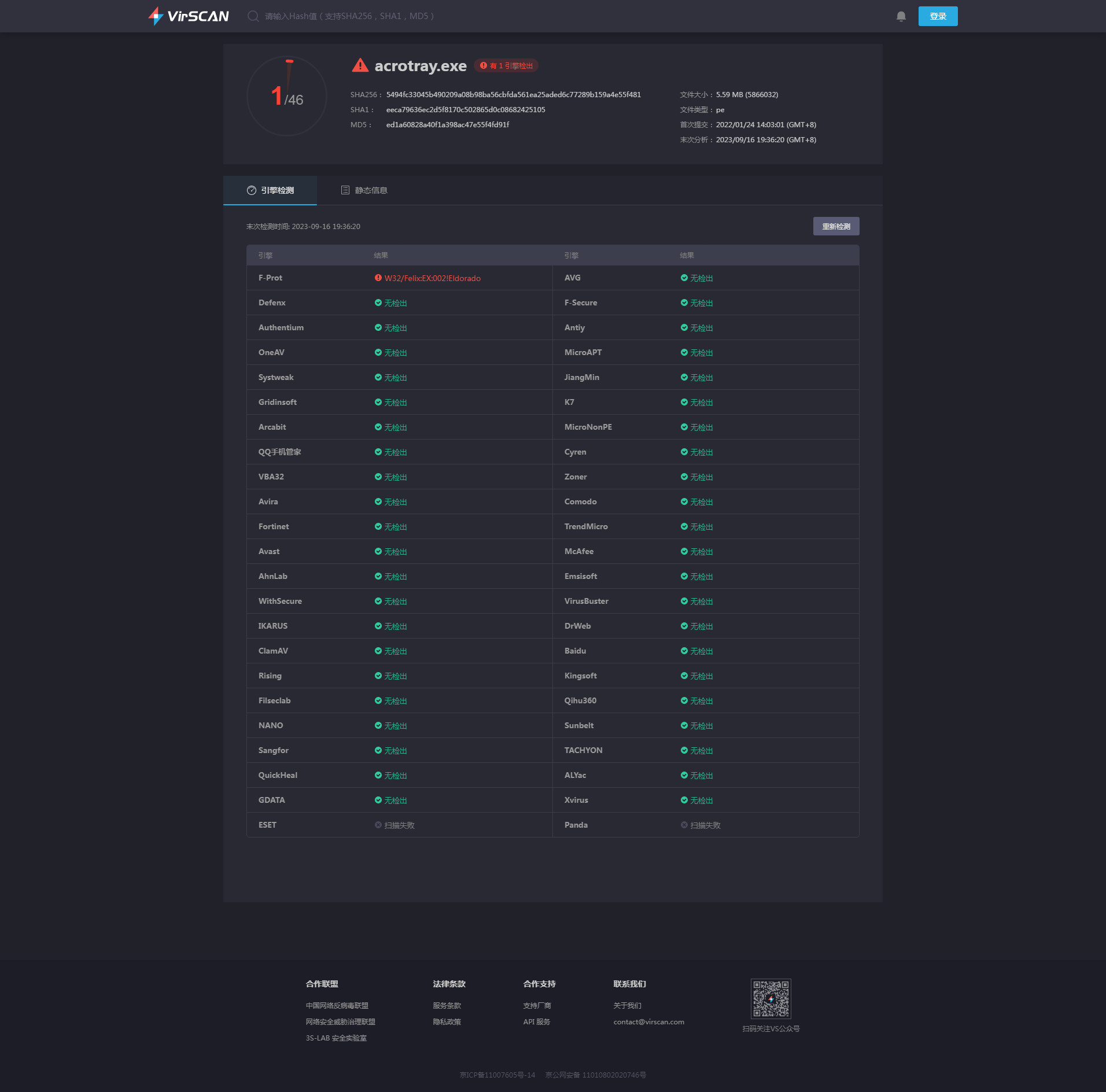The height and width of the screenshot is (1092, 1106).
Task: Click the VirSCAN logo
Action: point(189,16)
